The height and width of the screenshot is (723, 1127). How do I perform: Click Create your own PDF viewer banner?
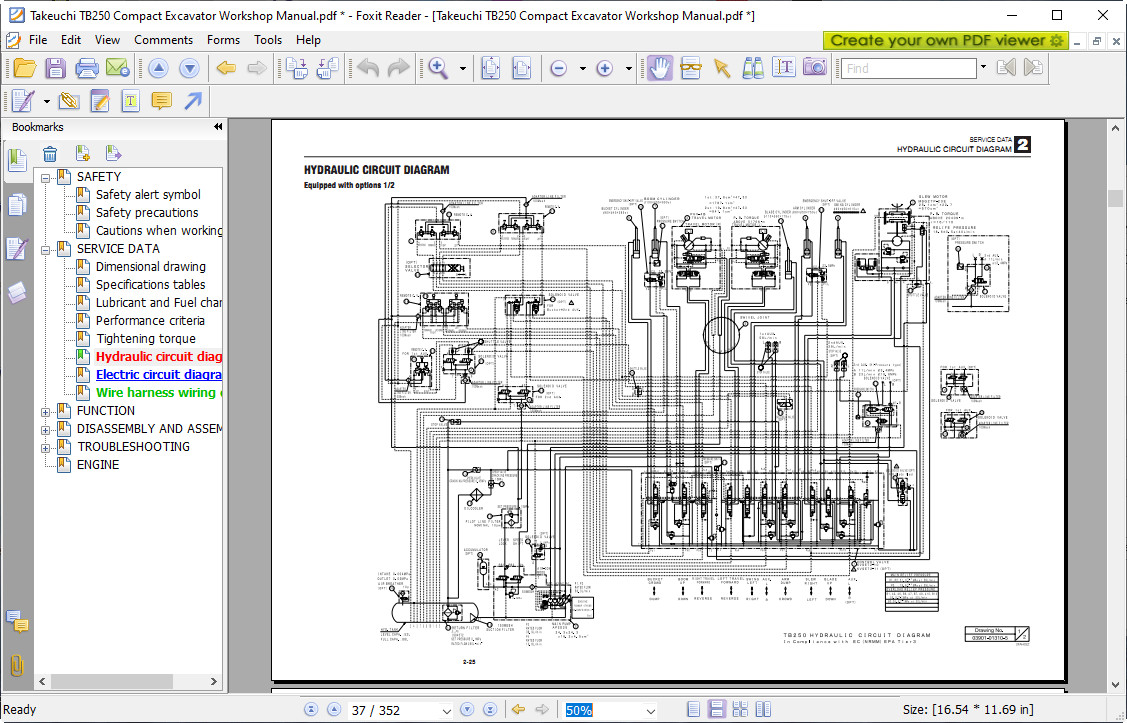coord(946,40)
